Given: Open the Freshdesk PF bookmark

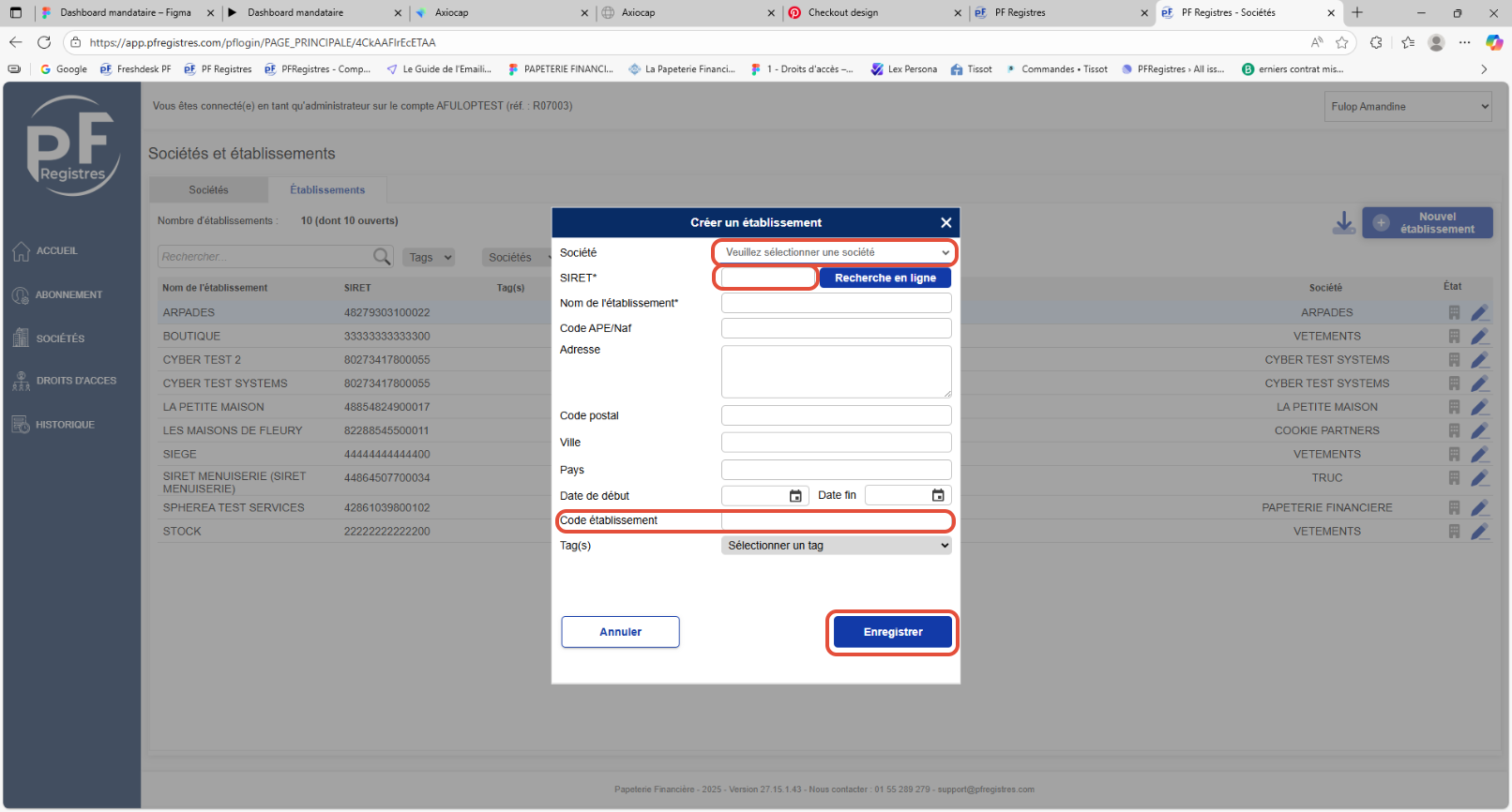Looking at the screenshot, I should point(136,68).
